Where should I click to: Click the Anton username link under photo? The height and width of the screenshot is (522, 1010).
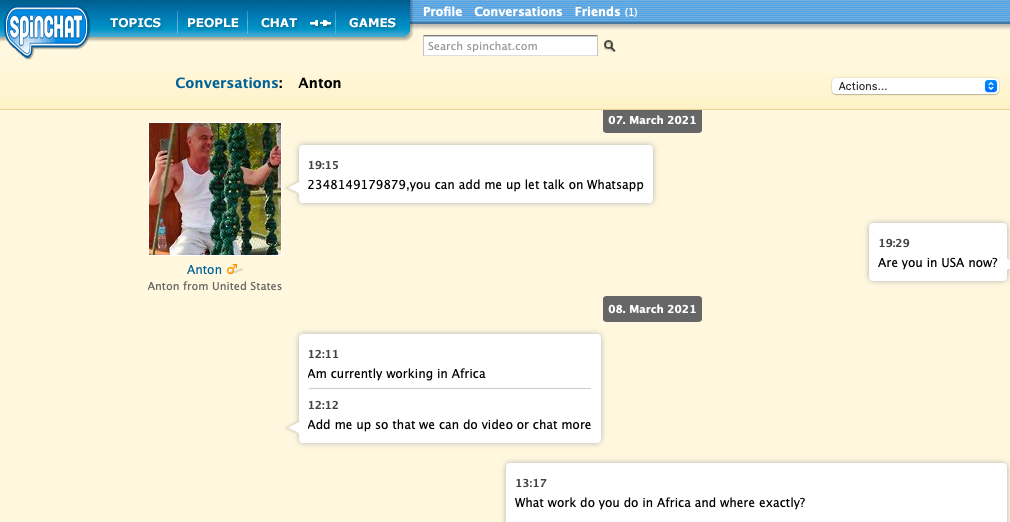[x=204, y=270]
